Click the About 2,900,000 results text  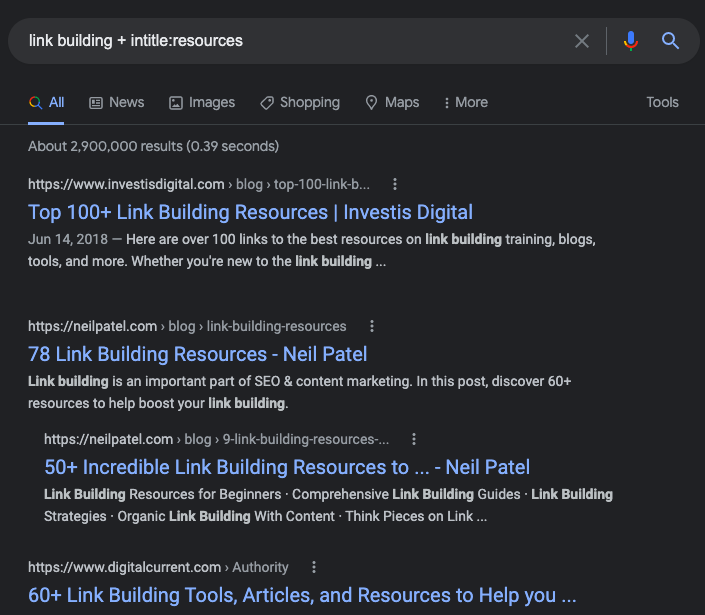coord(153,146)
